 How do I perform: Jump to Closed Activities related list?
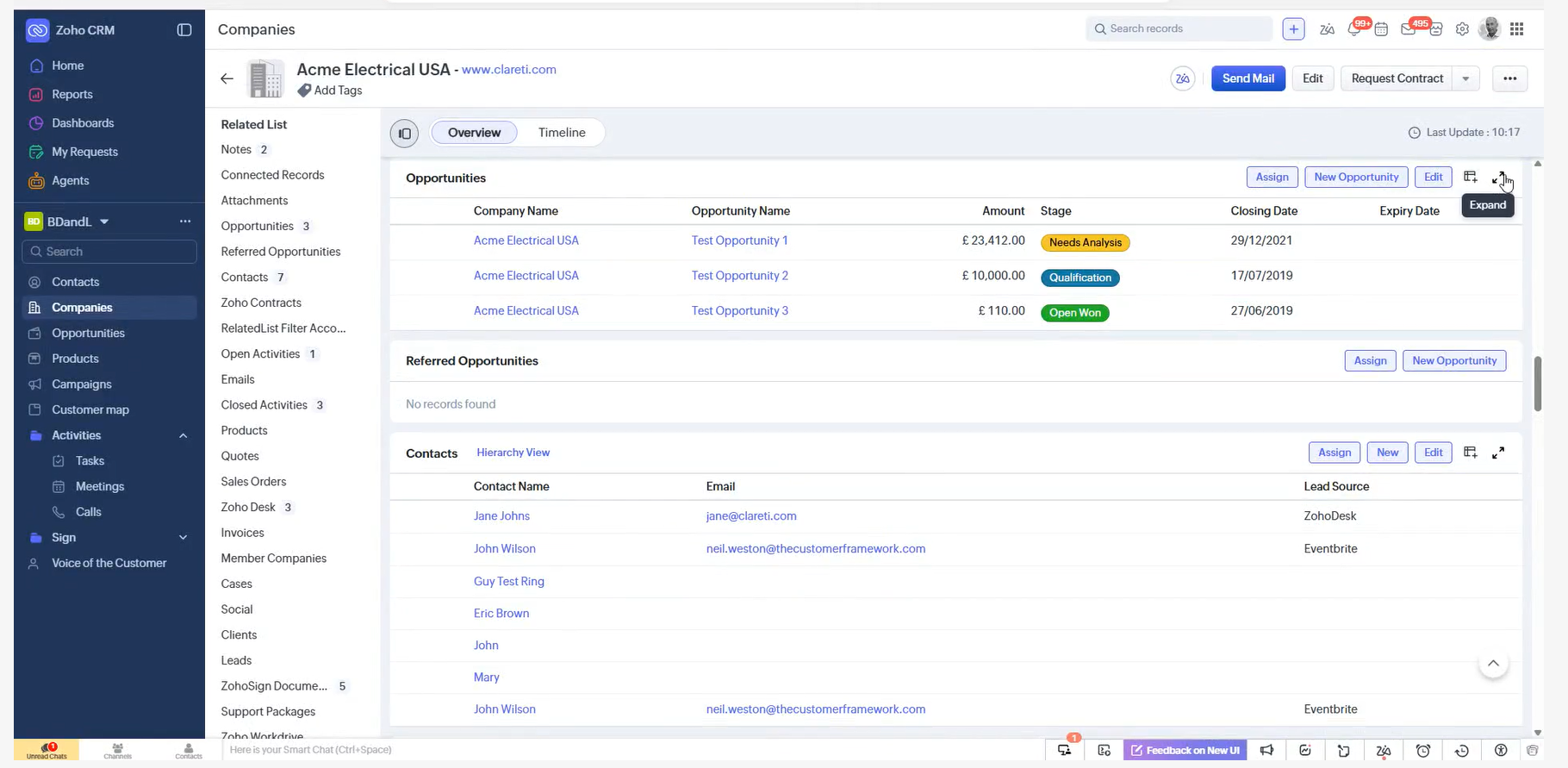pyautogui.click(x=264, y=405)
